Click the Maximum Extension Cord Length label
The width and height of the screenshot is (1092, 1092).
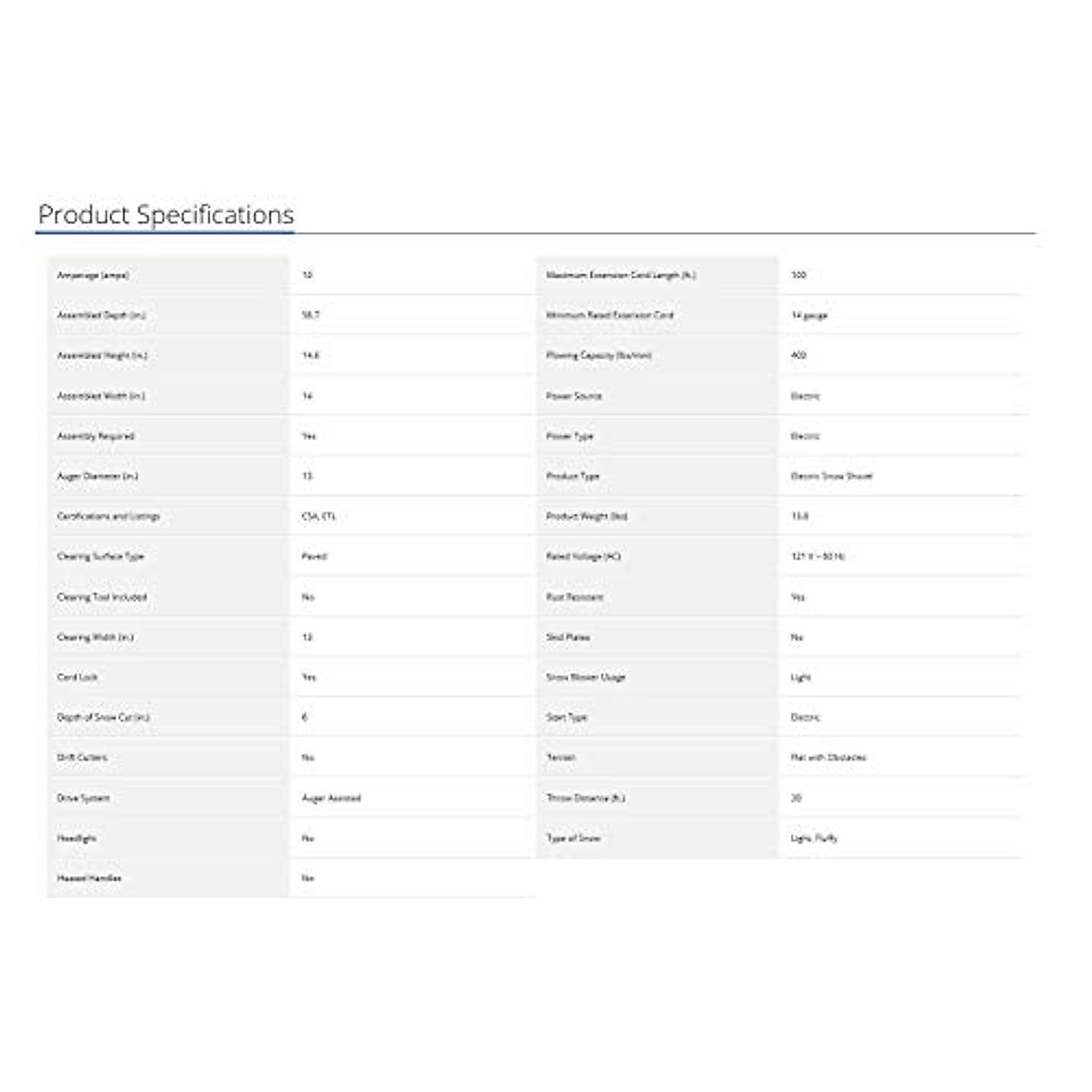pos(622,275)
